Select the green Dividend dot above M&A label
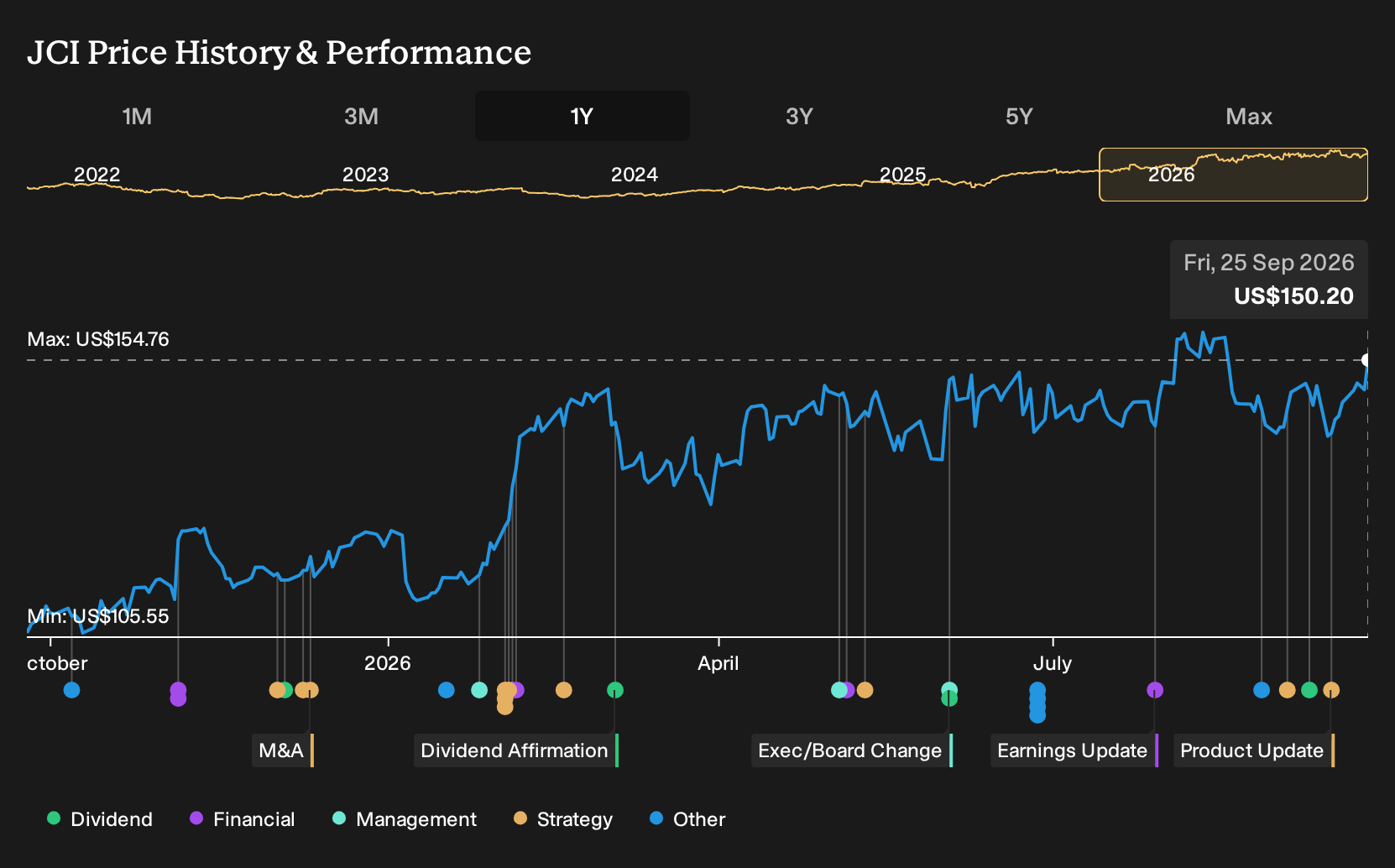Viewport: 1395px width, 868px height. pos(285,690)
